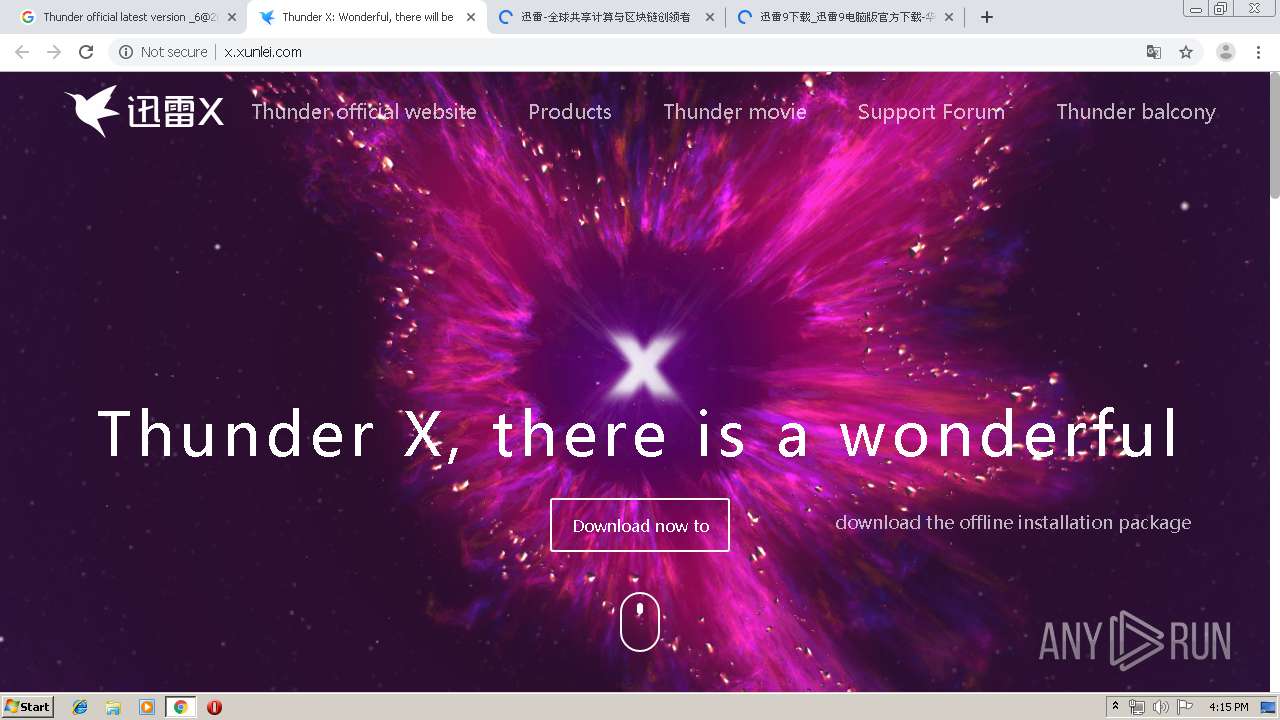
Task: Go forward in browser history
Action: pos(54,52)
